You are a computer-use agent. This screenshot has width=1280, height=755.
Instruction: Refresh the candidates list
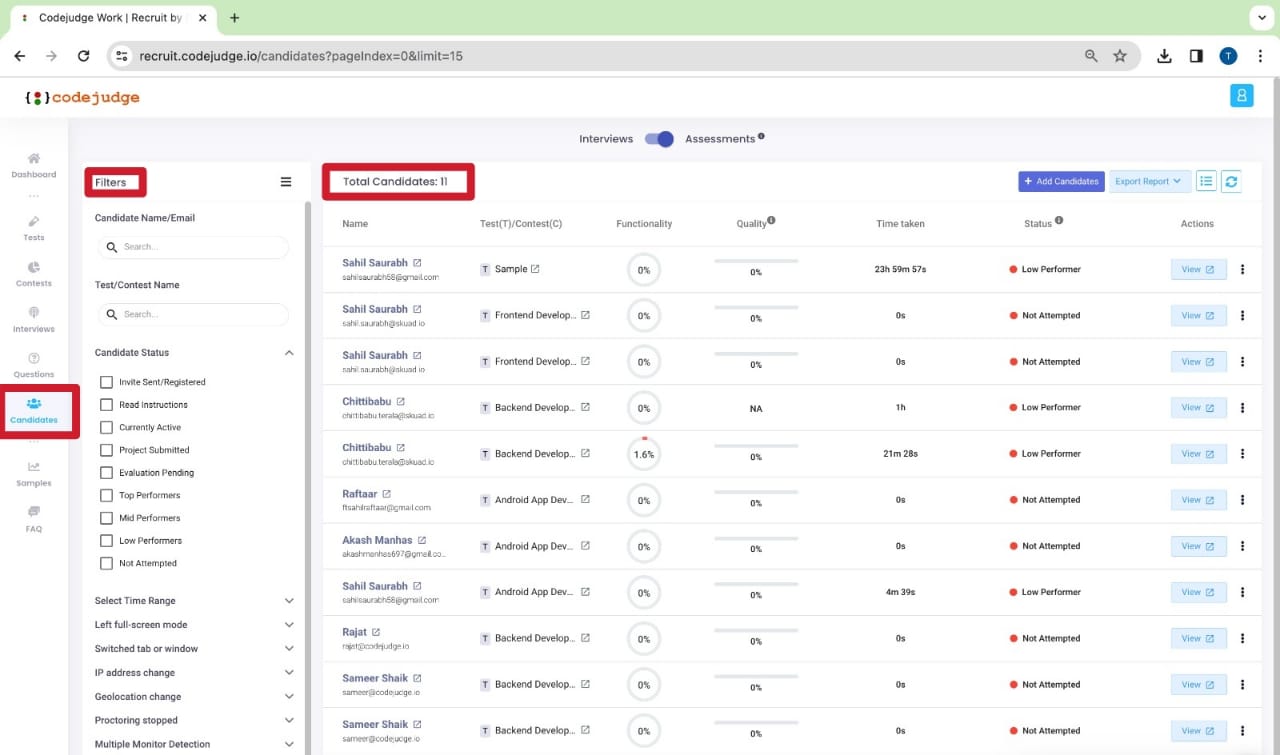1232,181
